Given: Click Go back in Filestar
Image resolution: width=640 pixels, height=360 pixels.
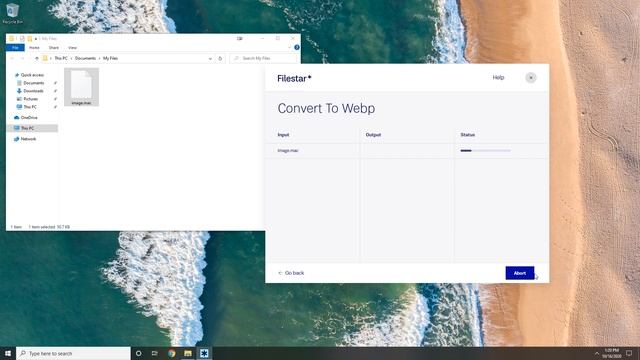Looking at the screenshot, I should point(291,273).
